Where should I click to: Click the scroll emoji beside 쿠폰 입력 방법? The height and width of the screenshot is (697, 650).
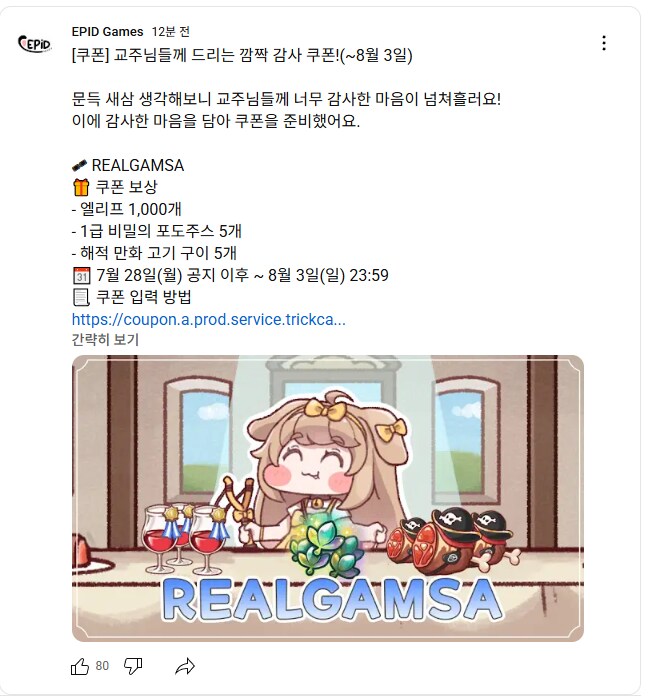[x=81, y=297]
